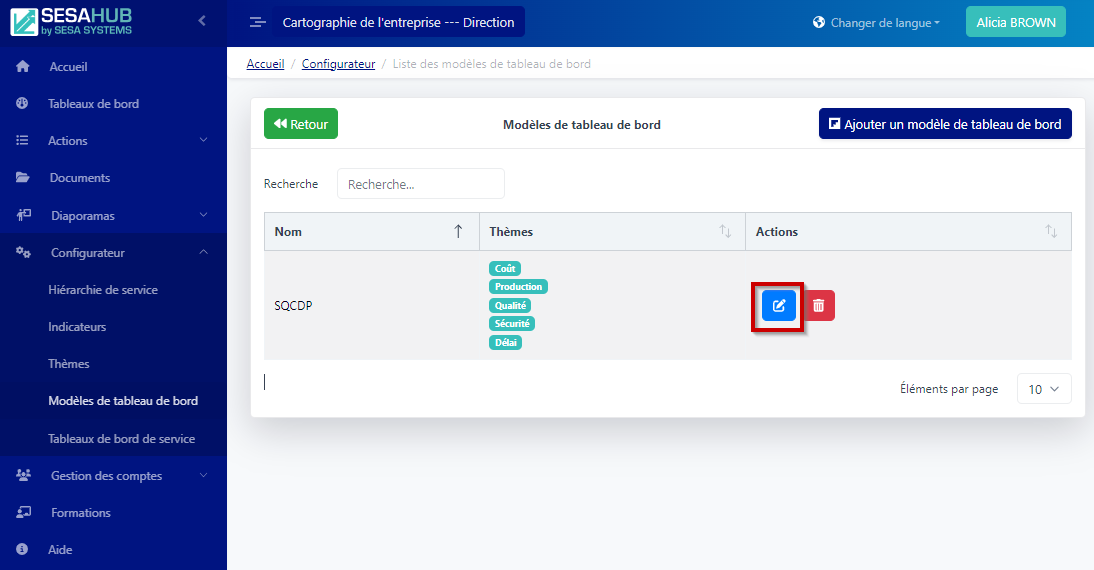Screen dimensions: 1094x570
Task: Click the Formations icon in sidebar
Action: click(x=23, y=512)
